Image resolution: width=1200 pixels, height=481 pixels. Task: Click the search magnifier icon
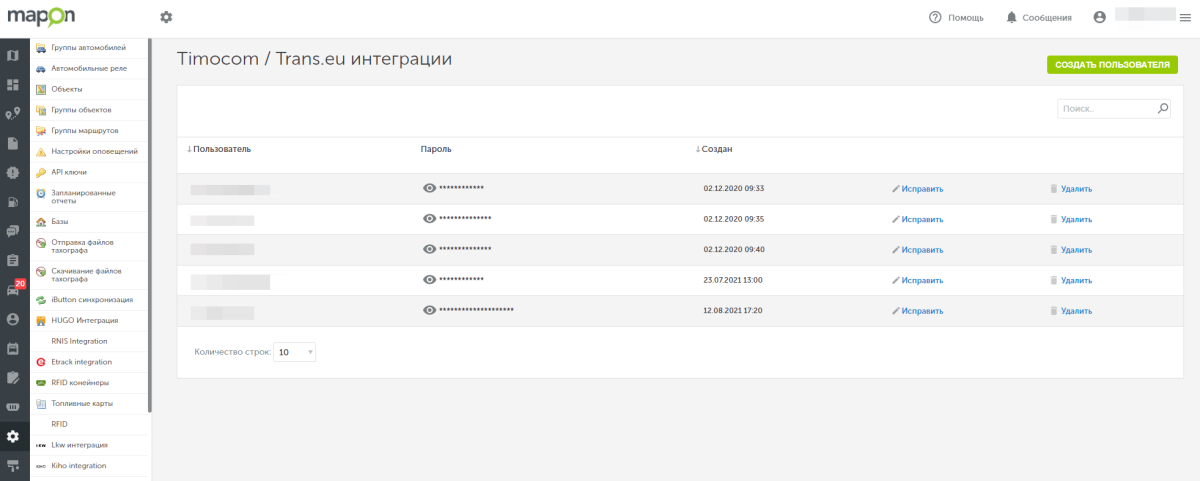[1163, 109]
